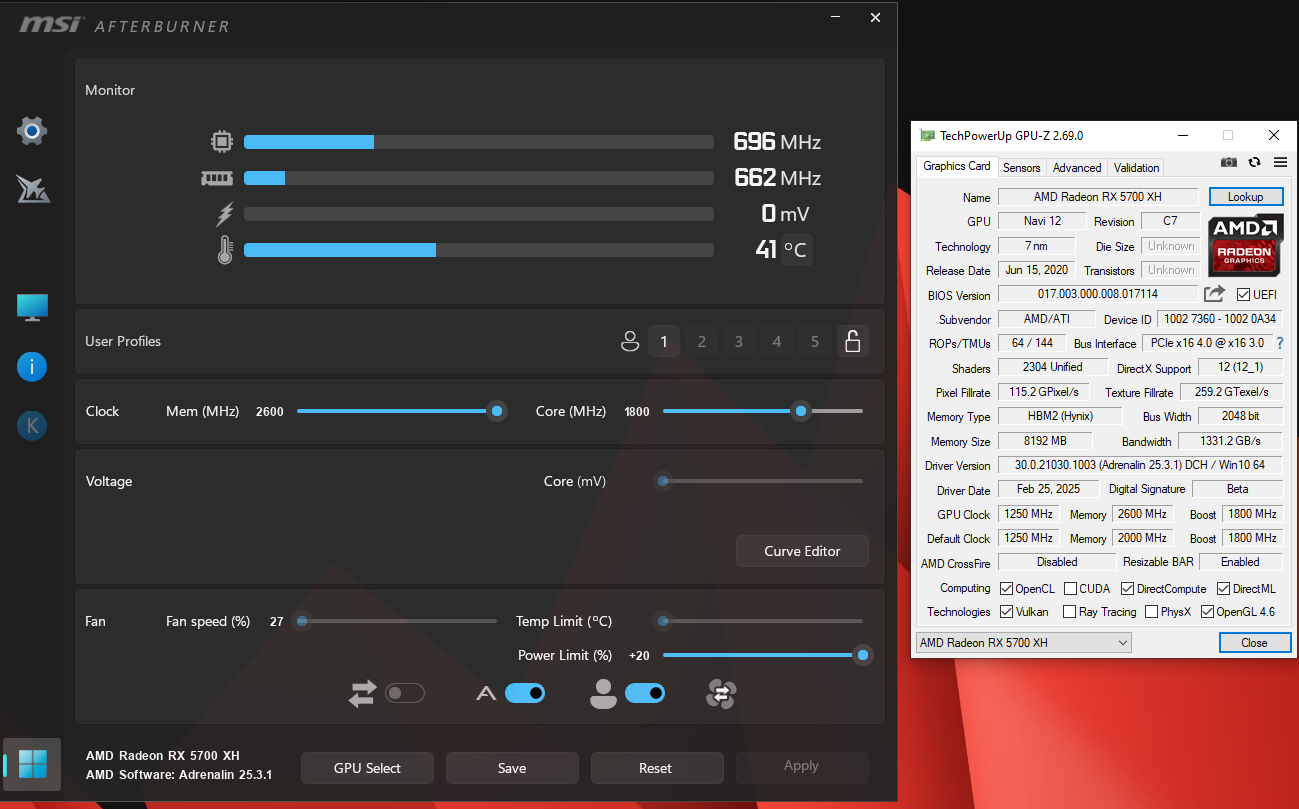
Task: Turn off the user-defined fan curve switch
Action: (x=645, y=693)
